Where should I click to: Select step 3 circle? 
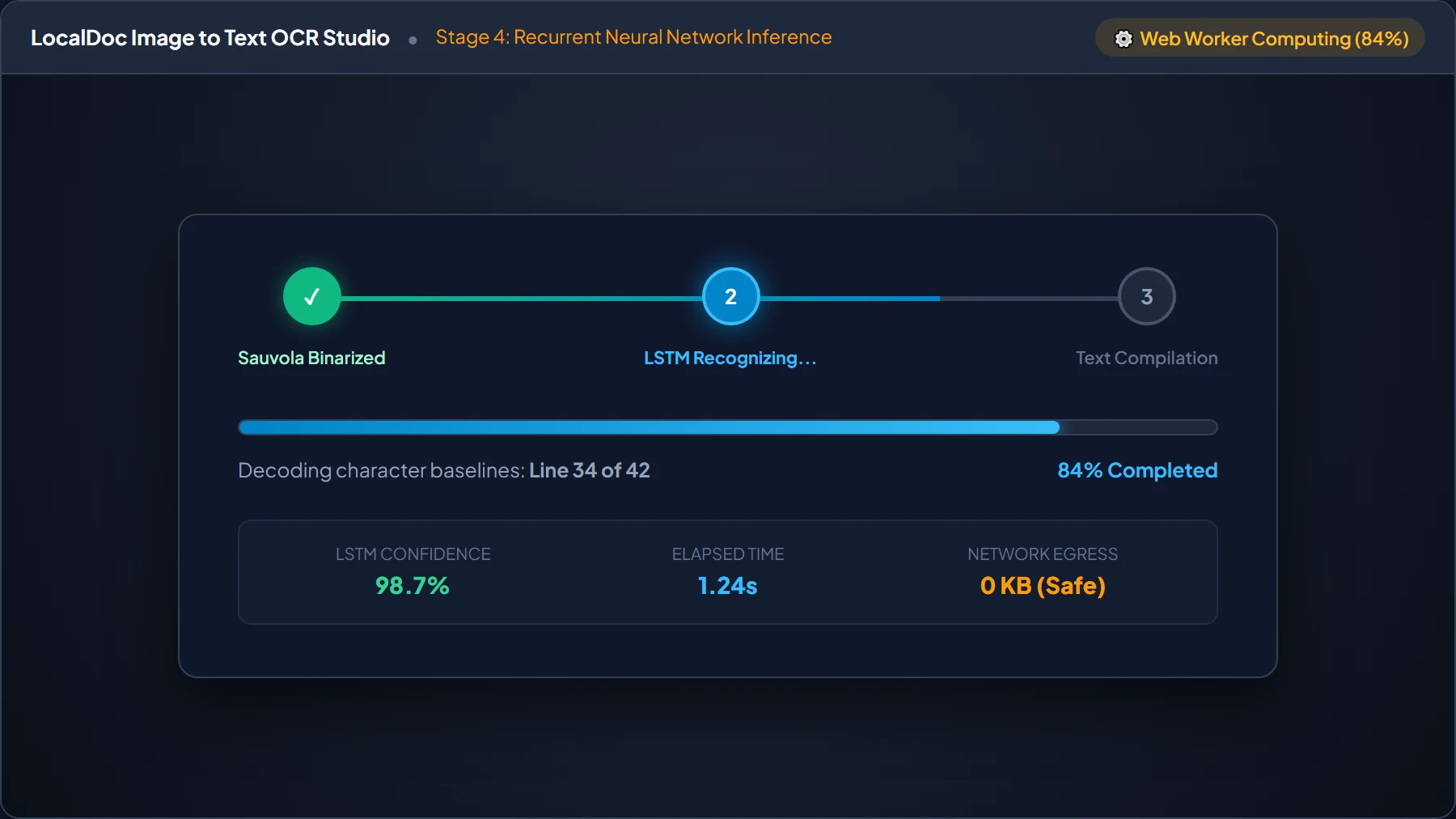pos(1146,296)
